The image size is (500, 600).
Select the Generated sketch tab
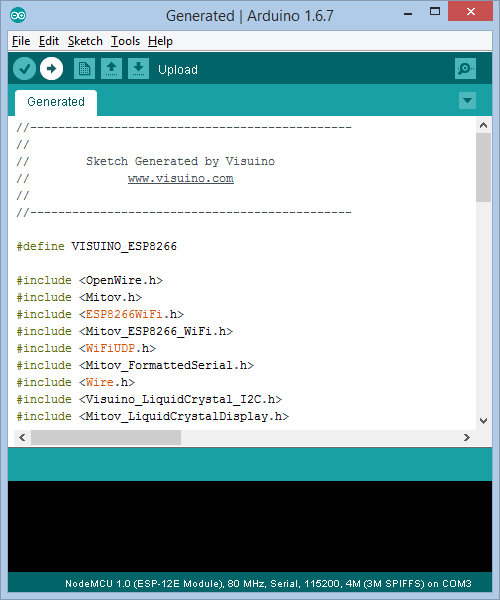point(56,103)
